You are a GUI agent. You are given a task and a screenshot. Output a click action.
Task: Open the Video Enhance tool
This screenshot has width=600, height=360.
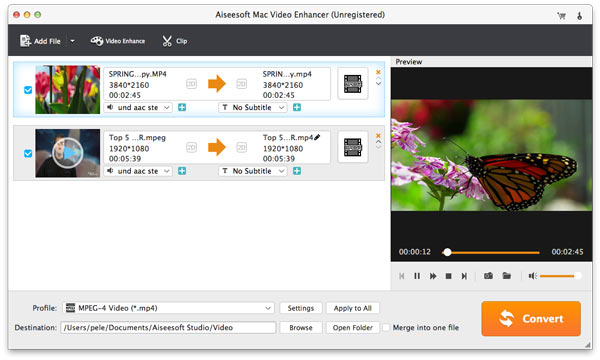point(117,41)
